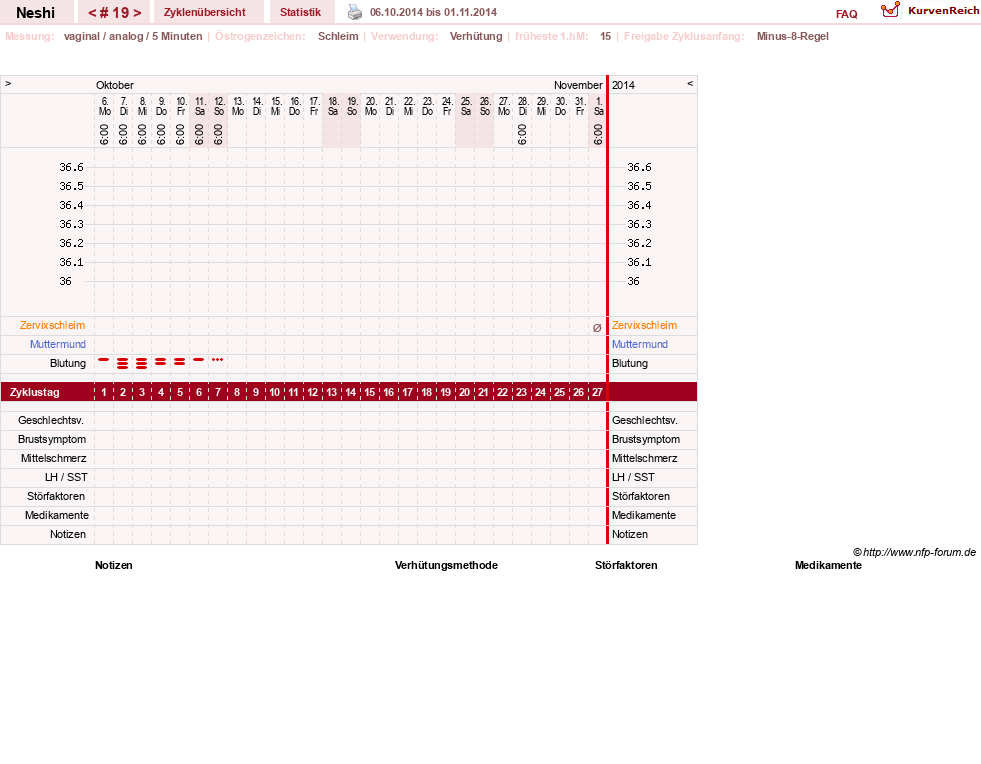Go to previous cycle with left angle bracket
Viewport: 981px width, 764px height.
pyautogui.click(x=92, y=13)
